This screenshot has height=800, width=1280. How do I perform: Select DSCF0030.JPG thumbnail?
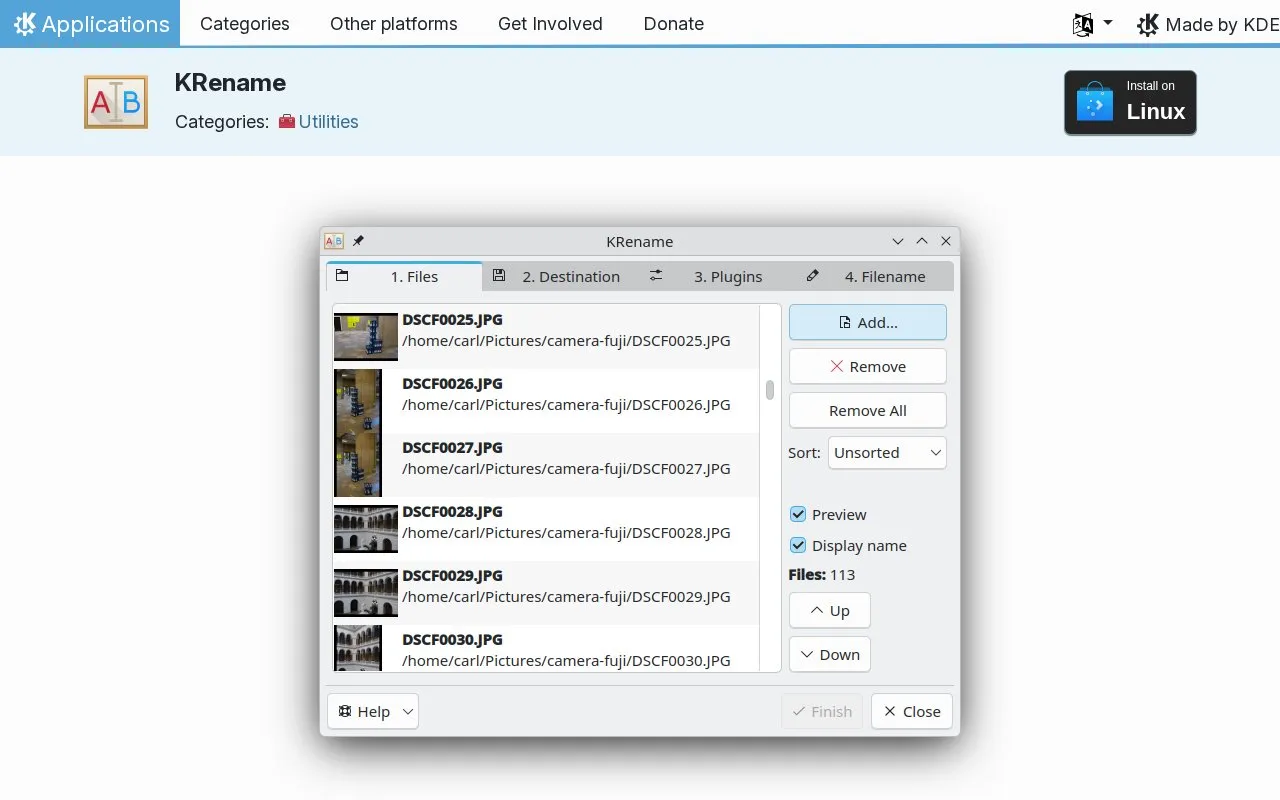[x=358, y=648]
